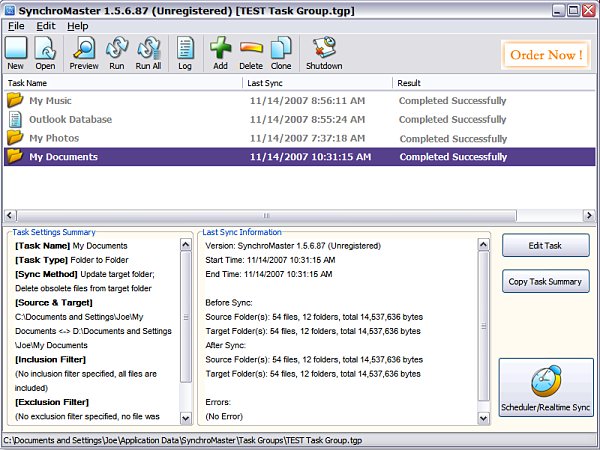The width and height of the screenshot is (600, 450).
Task: Click the Preview magnifier icon
Action: point(84,48)
